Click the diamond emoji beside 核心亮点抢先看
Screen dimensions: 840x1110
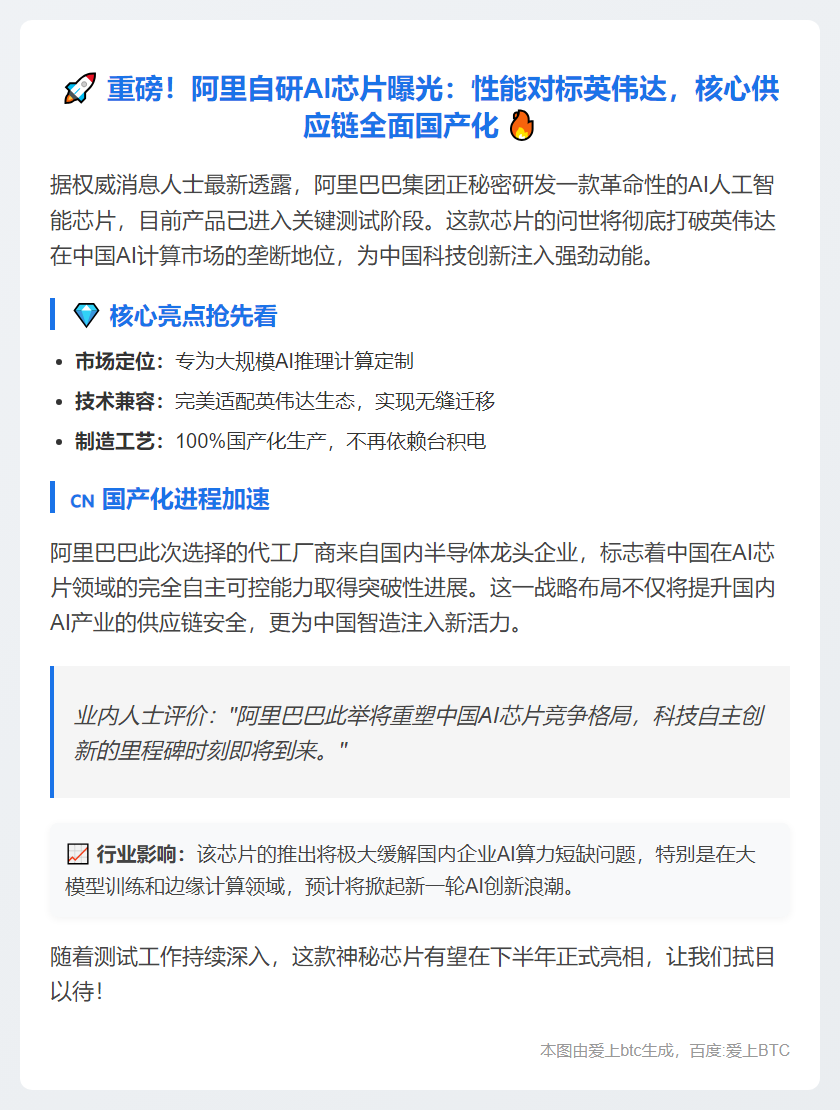pyautogui.click(x=86, y=315)
